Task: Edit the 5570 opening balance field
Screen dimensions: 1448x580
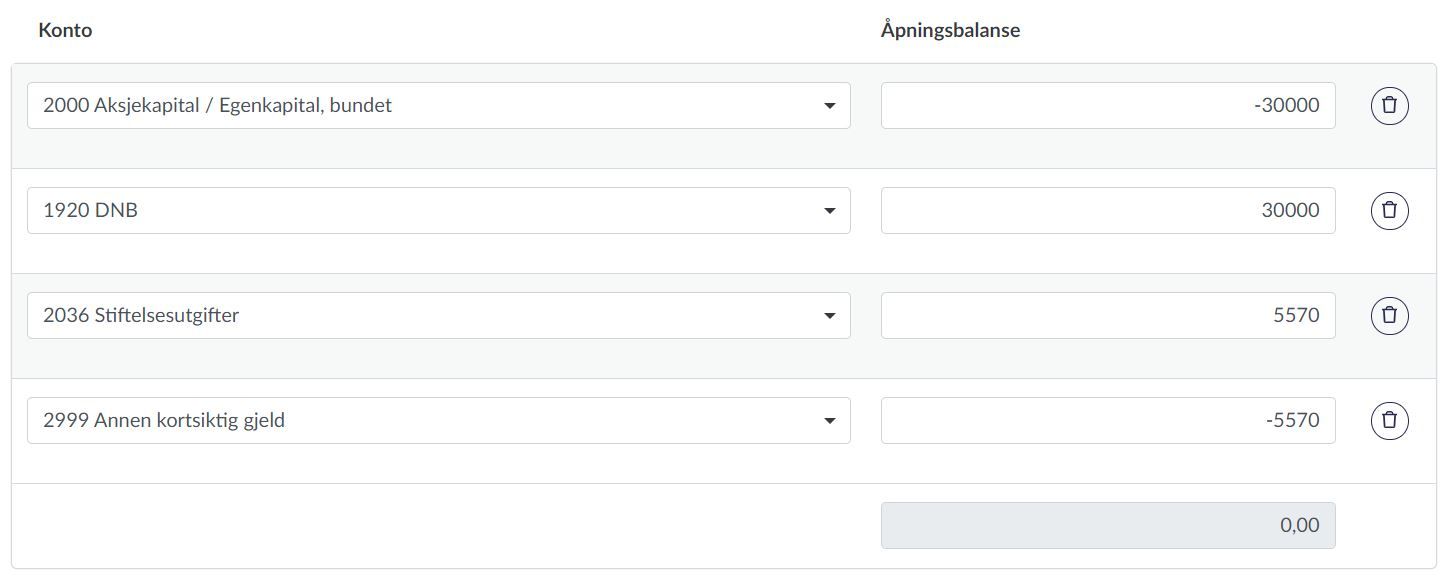Action: pyautogui.click(x=1107, y=315)
